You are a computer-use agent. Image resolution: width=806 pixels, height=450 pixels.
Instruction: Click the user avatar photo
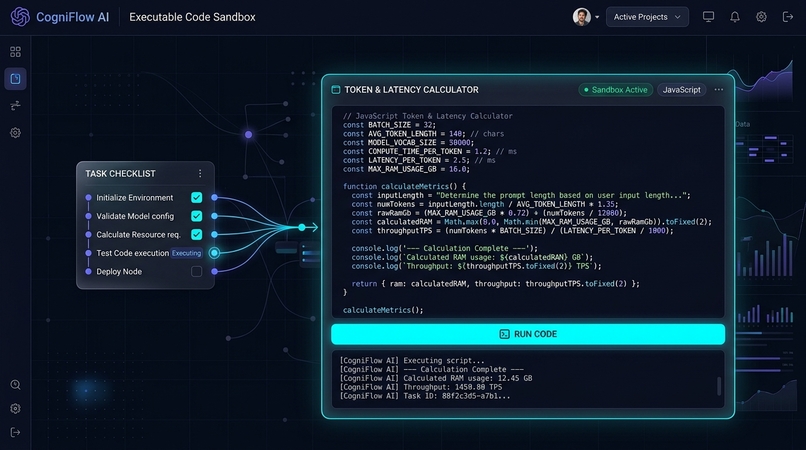(581, 17)
